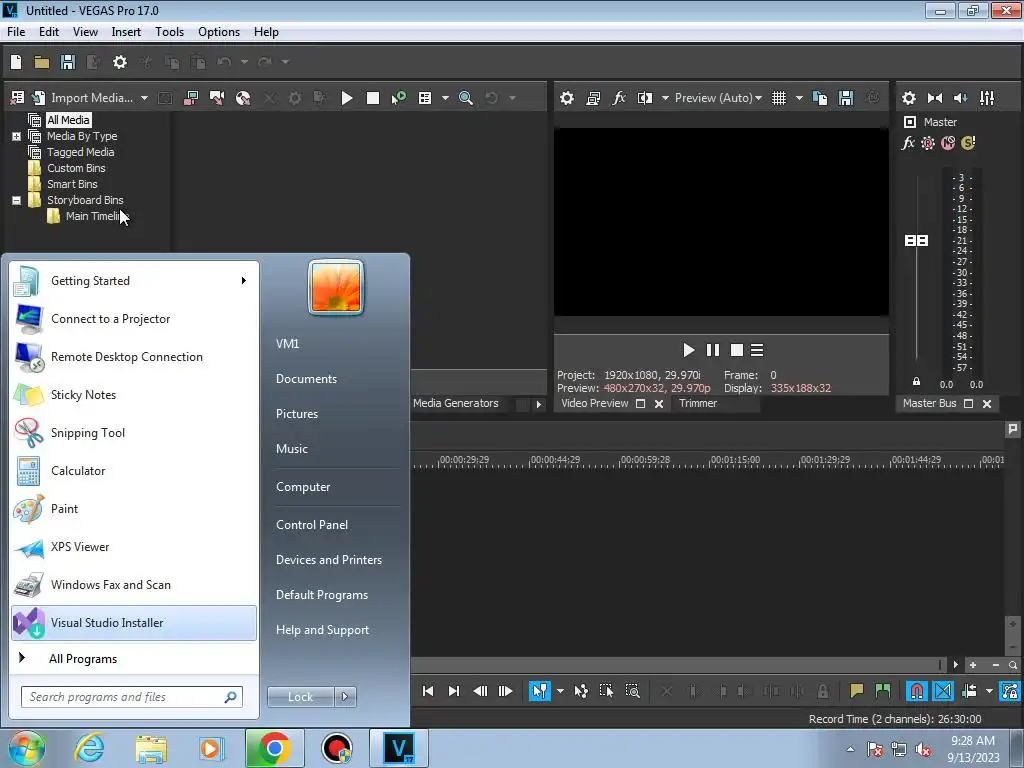This screenshot has width=1024, height=768.
Task: Click the Search Media Bins magnifier icon
Action: point(466,98)
